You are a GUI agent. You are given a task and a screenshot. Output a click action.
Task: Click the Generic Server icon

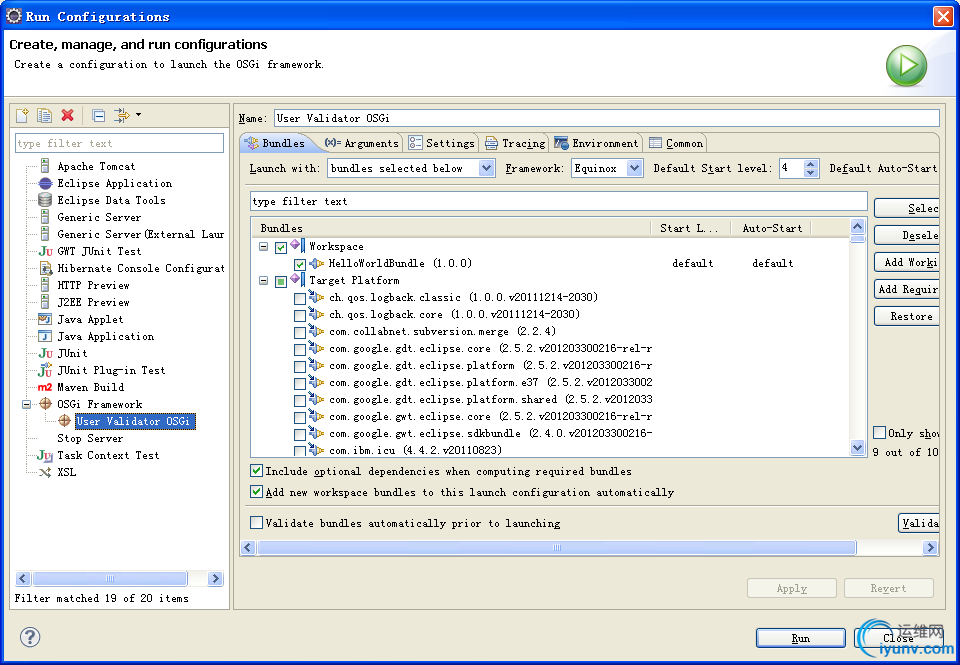[x=45, y=217]
